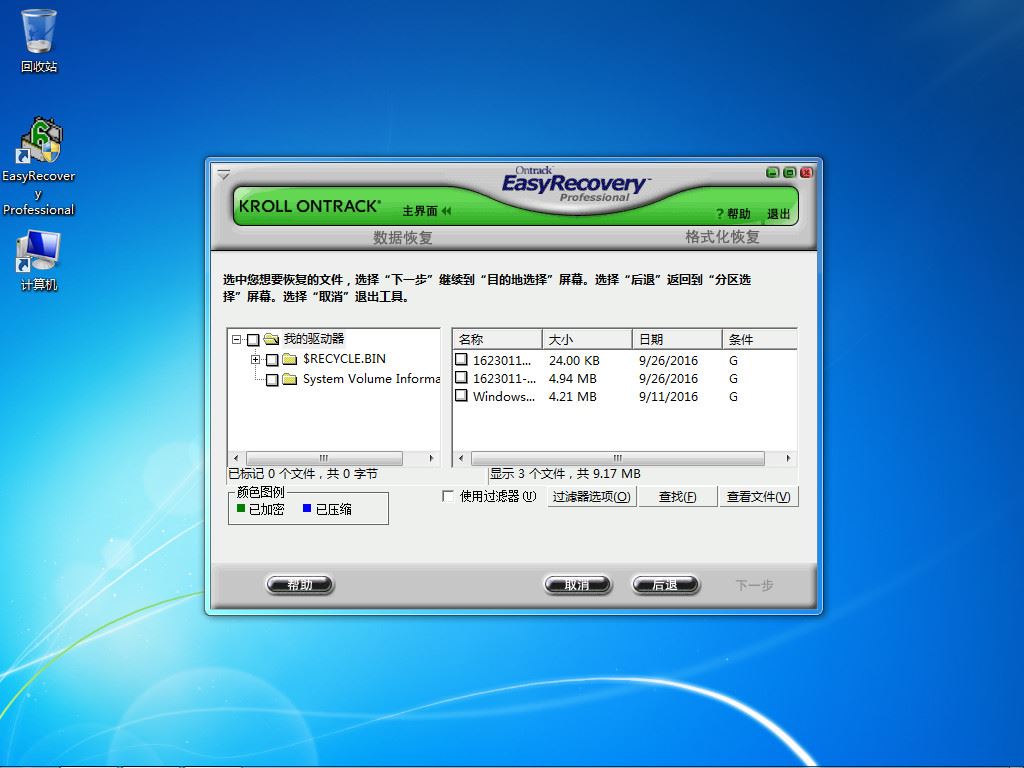Maximize the EasyRecovery window
The height and width of the screenshot is (768, 1024).
tap(789, 172)
